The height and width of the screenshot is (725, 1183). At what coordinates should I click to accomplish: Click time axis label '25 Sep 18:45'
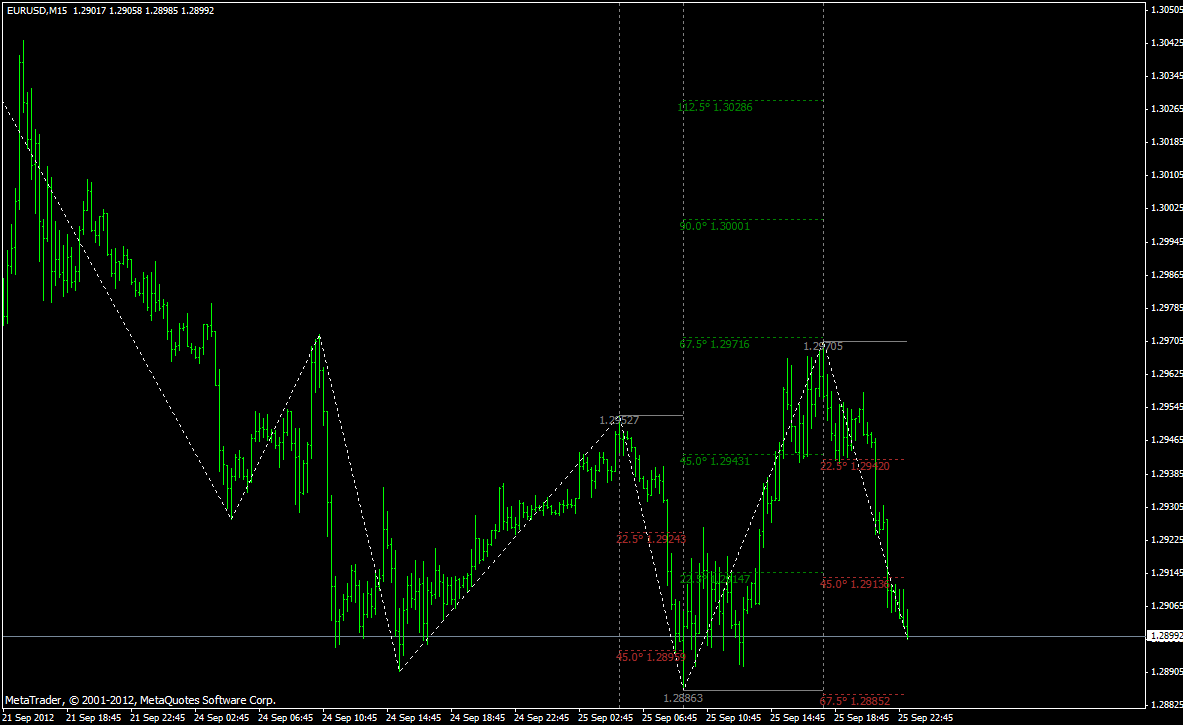coord(862,717)
